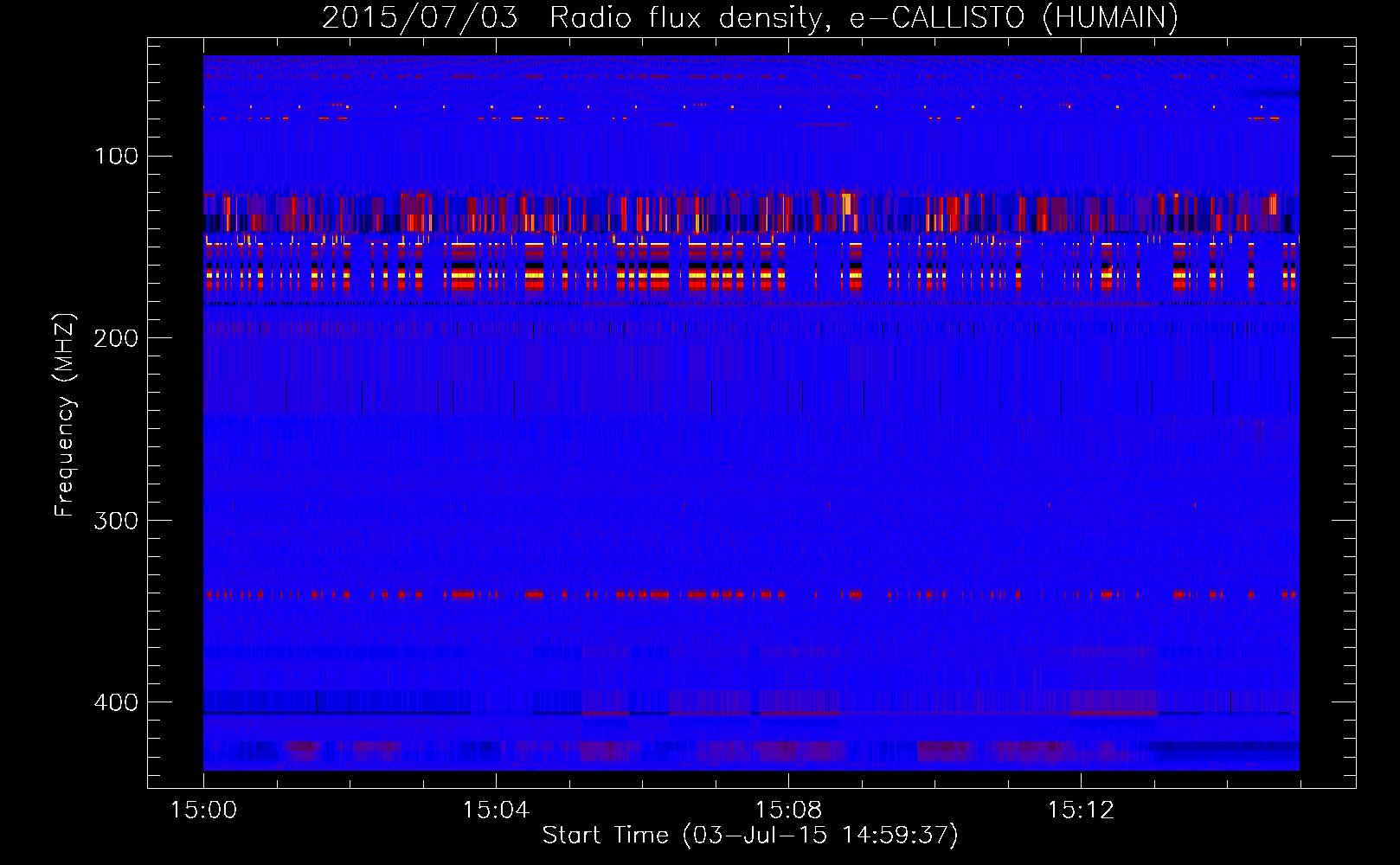Click the plot title mentioning e-CALLISTO (HUMAIN)

click(x=750, y=17)
